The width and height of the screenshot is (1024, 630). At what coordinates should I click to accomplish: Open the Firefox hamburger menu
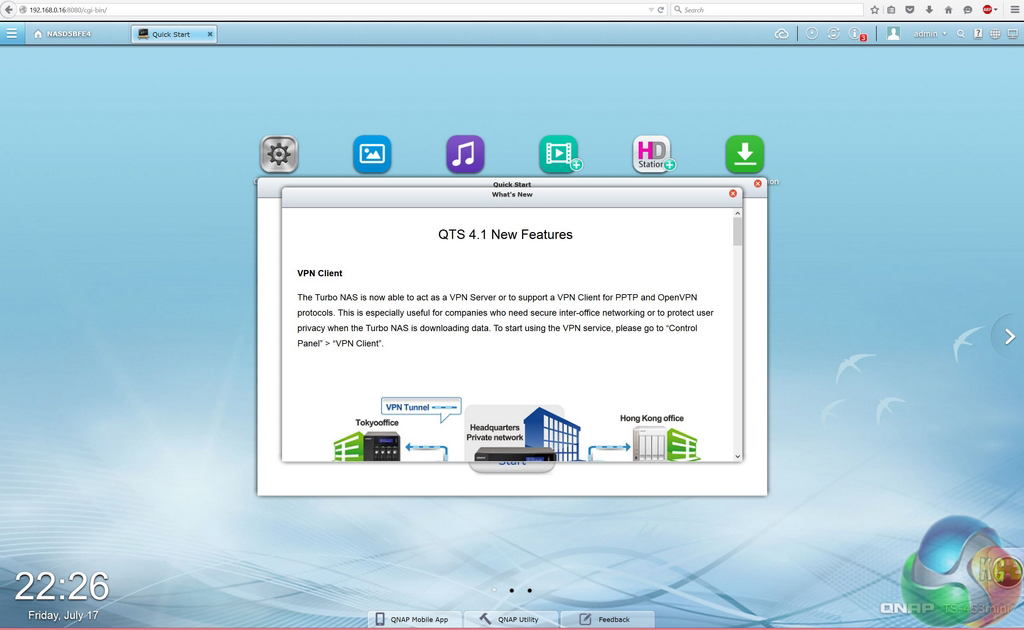tap(1014, 10)
